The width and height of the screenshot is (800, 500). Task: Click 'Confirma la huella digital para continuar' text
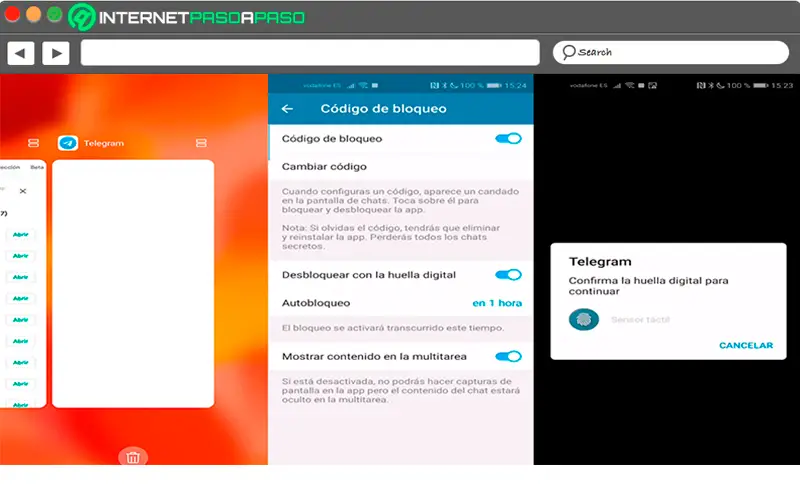pos(648,286)
